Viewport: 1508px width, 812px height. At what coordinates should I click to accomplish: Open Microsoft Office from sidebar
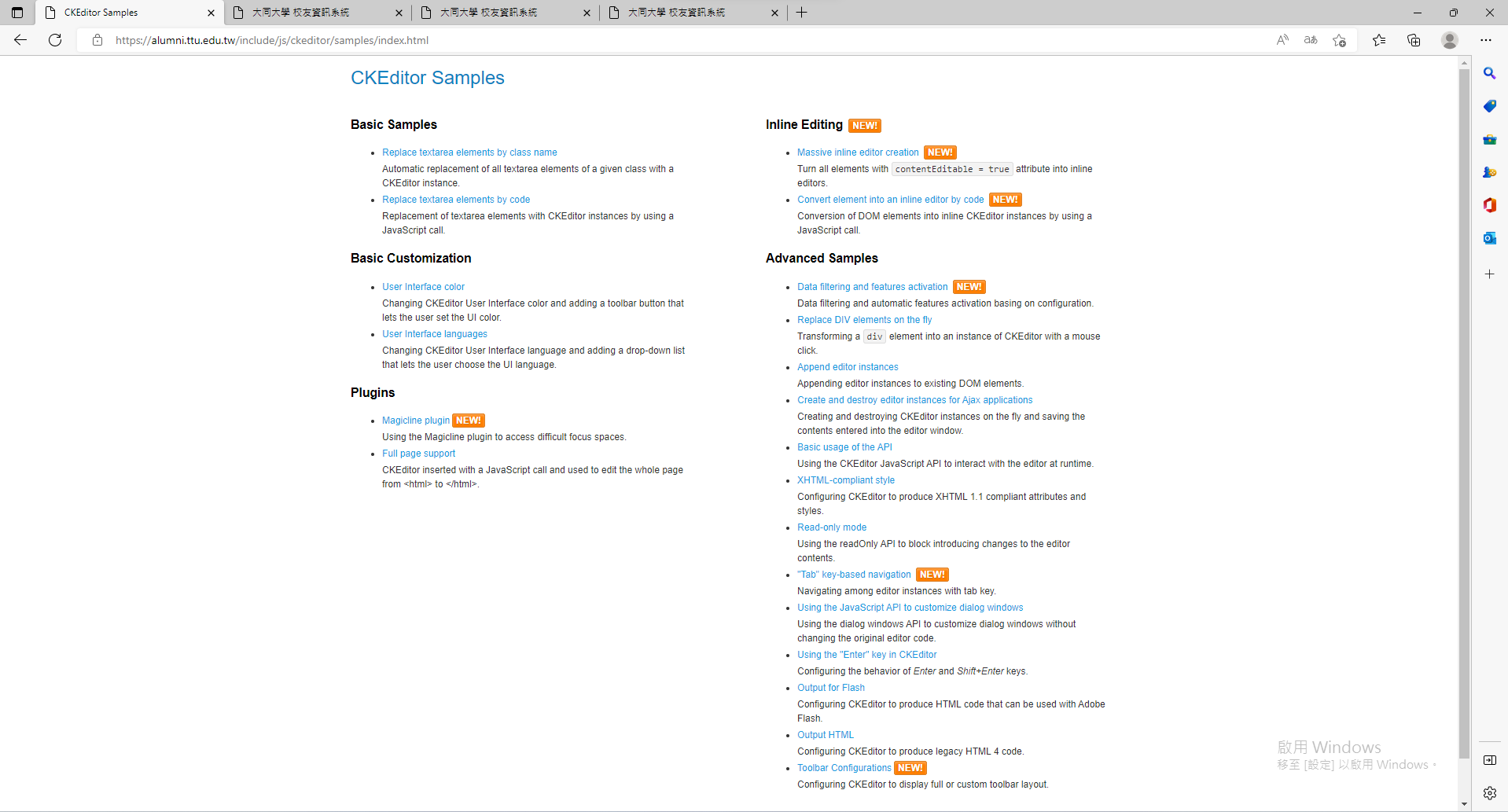click(x=1490, y=205)
